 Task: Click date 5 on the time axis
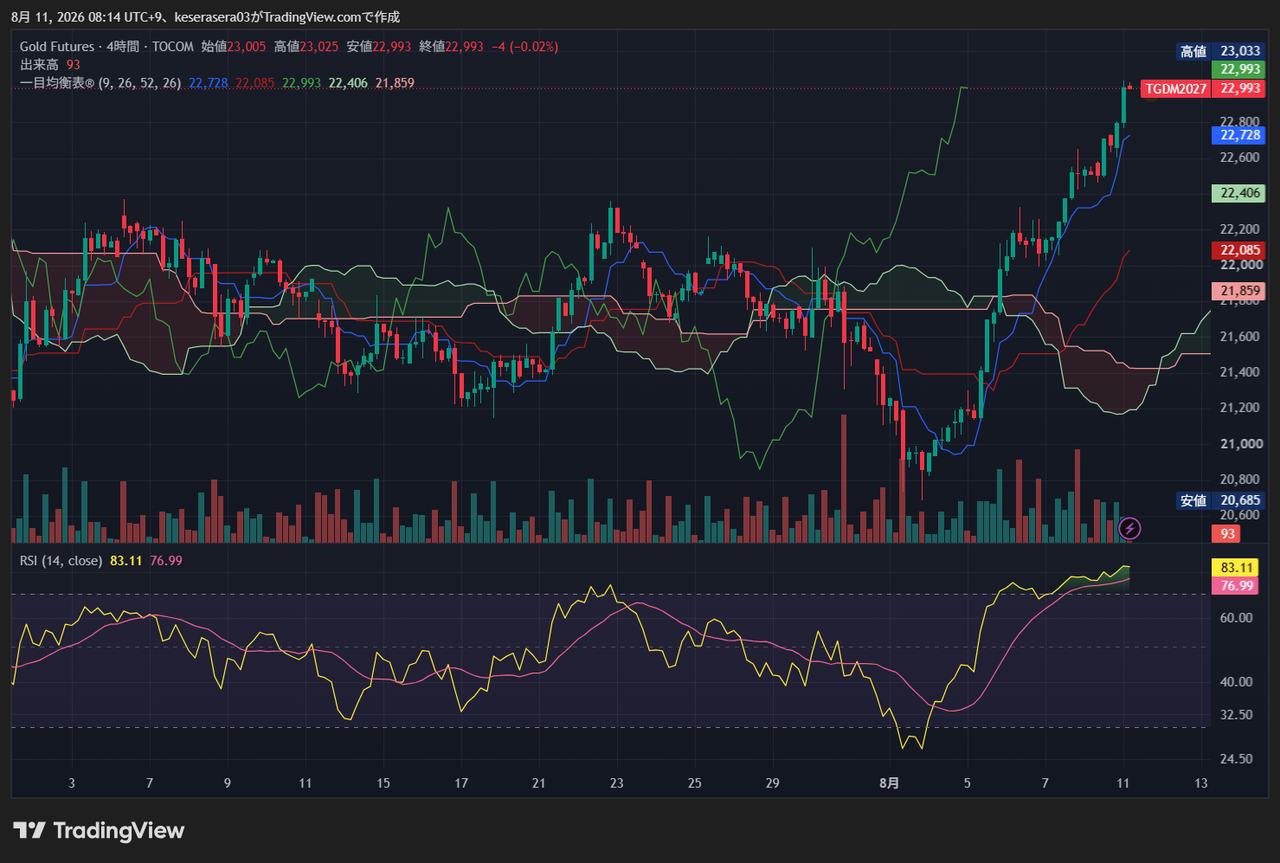[967, 784]
